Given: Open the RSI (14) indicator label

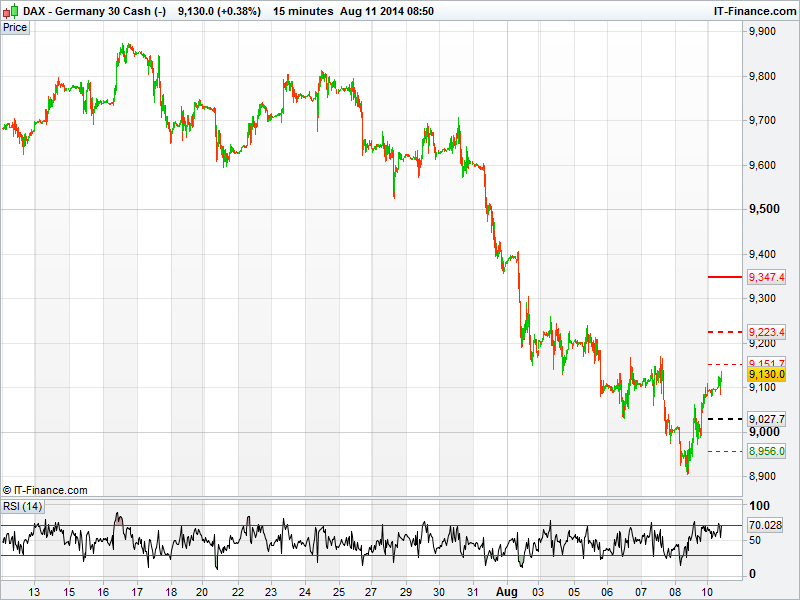Looking at the screenshot, I should pos(22,506).
